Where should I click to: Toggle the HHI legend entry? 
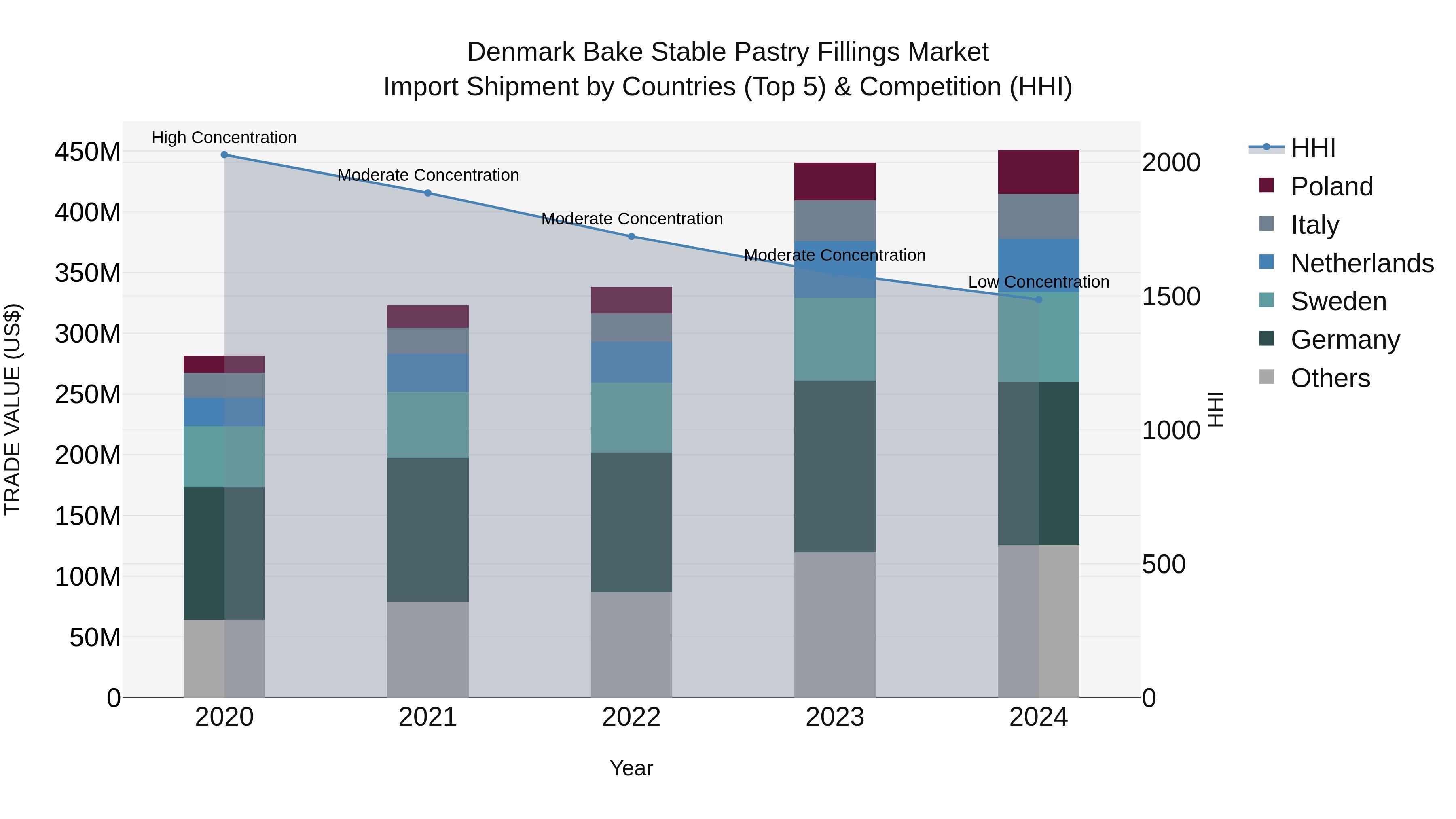click(x=1292, y=148)
